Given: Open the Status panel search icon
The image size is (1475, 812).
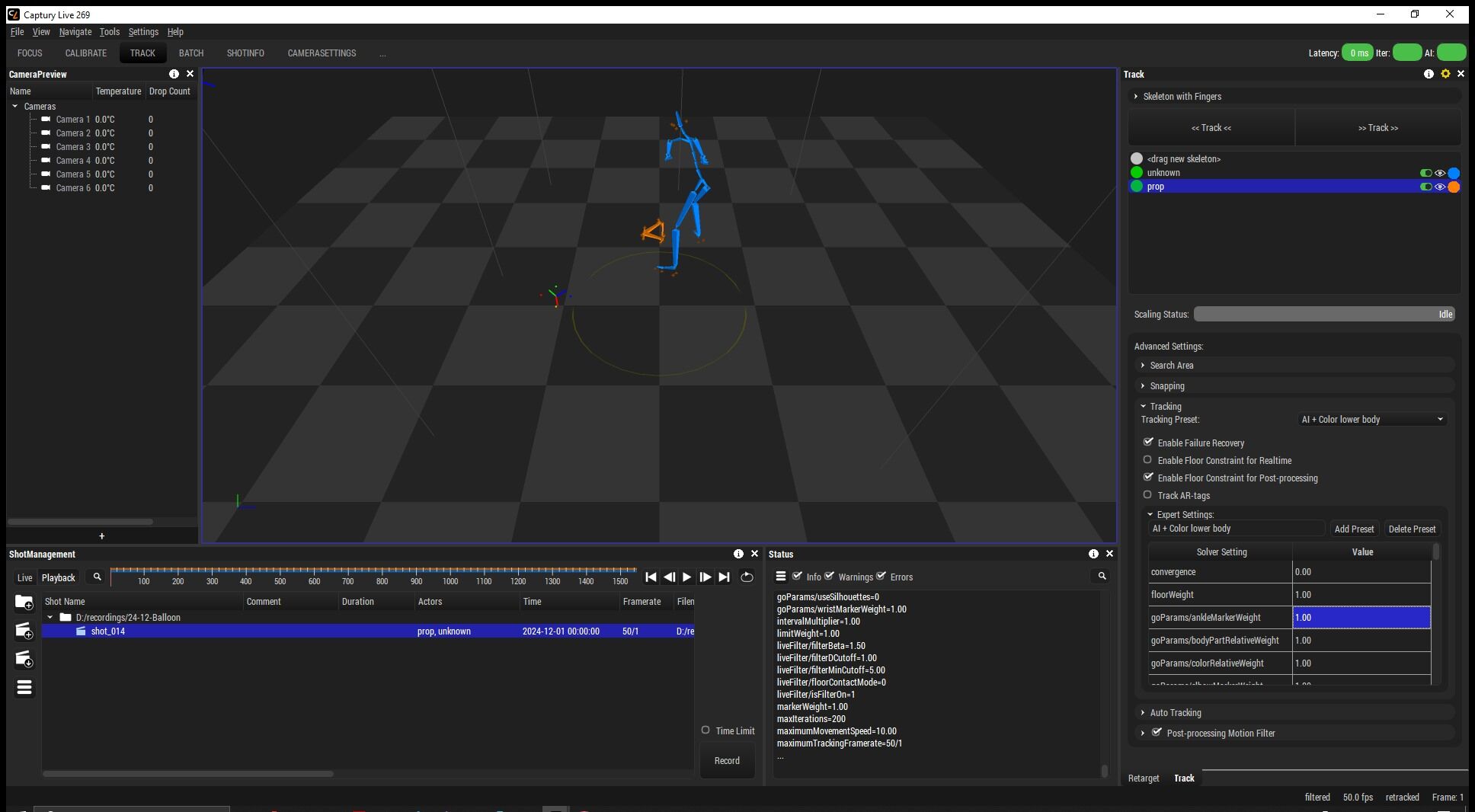Looking at the screenshot, I should pos(1102,577).
